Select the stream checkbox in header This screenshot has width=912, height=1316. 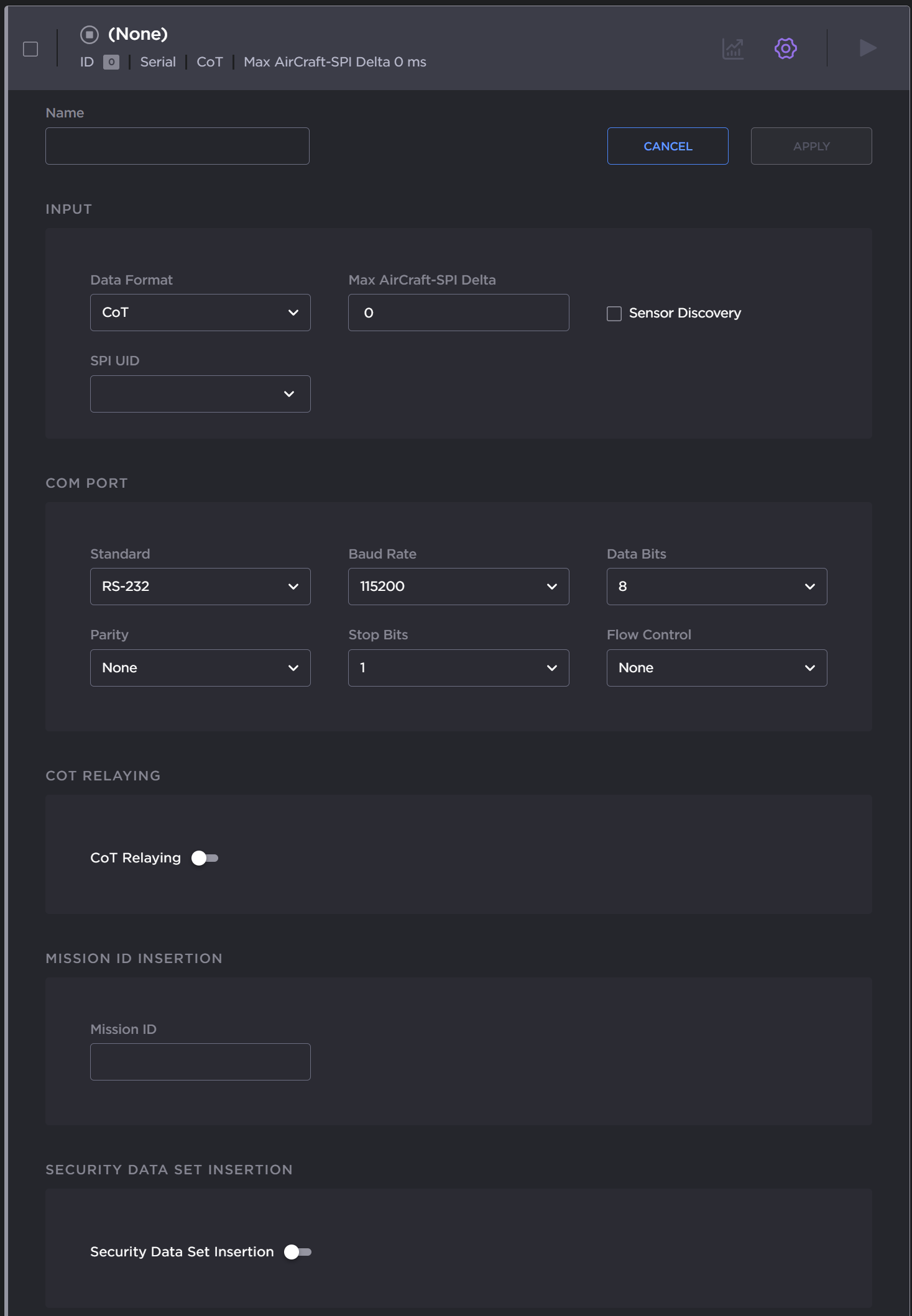click(30, 49)
